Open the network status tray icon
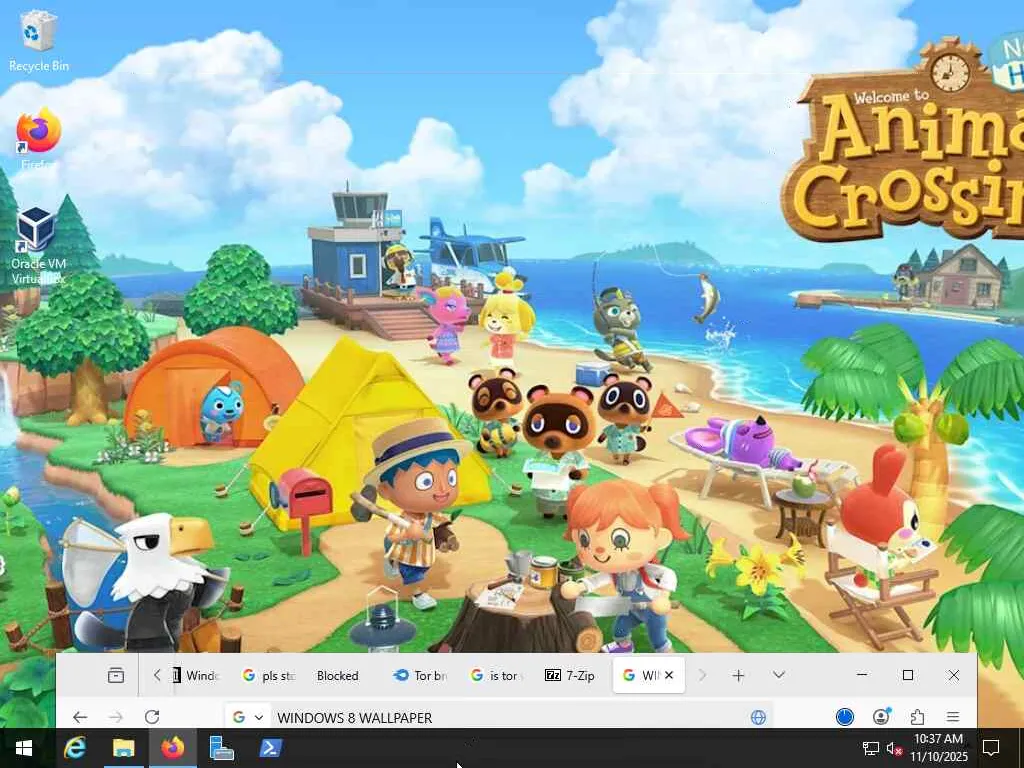 pos(871,748)
